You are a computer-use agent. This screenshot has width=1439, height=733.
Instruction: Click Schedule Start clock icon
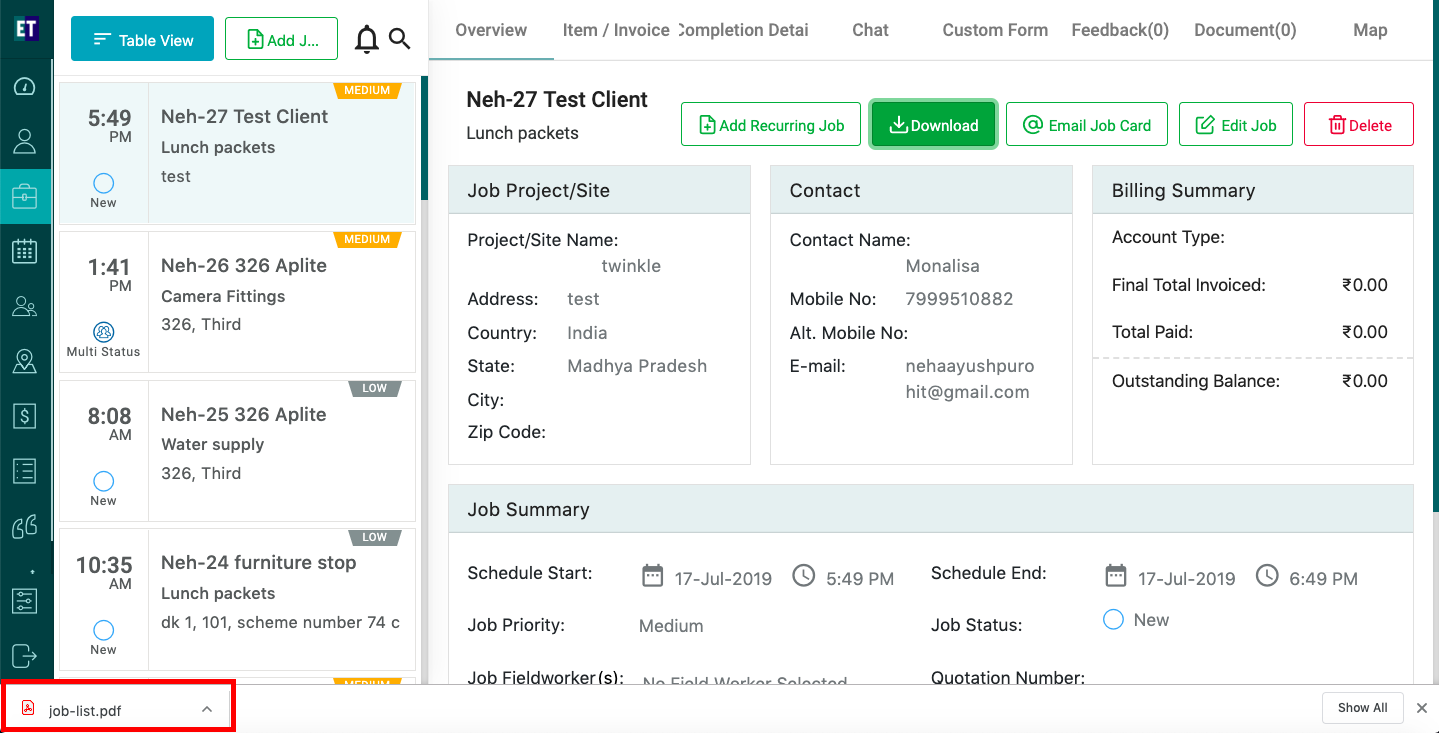tap(803, 575)
